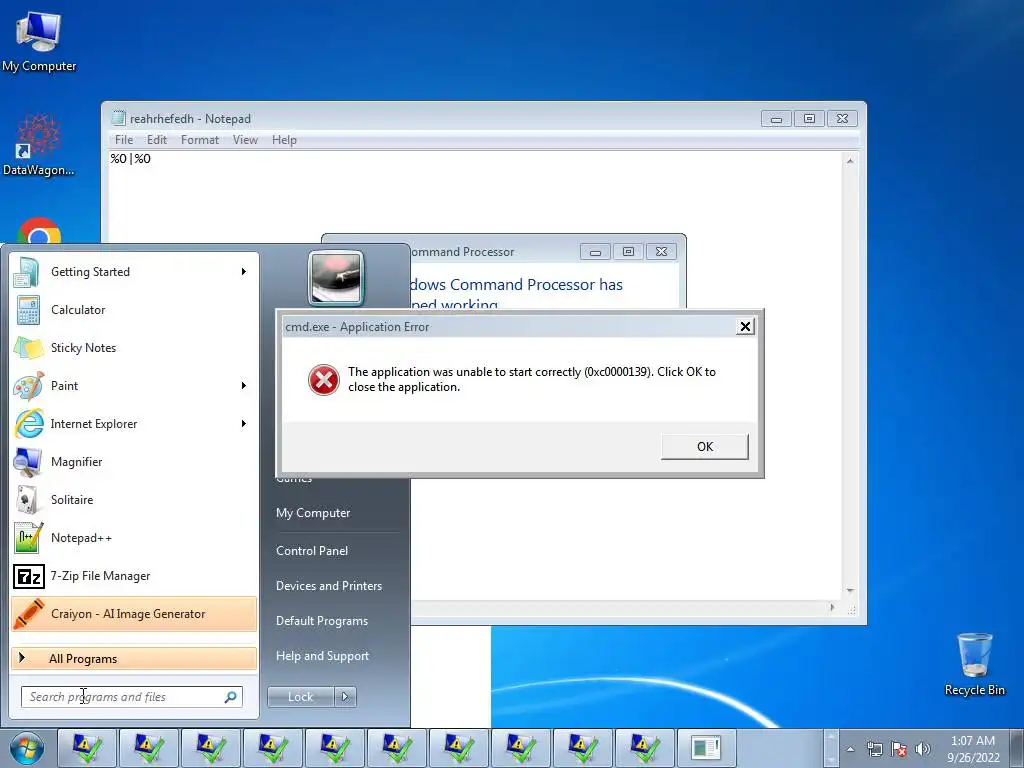The height and width of the screenshot is (768, 1024).
Task: Open the DataWagon desktop shortcut
Action: [x=38, y=145]
